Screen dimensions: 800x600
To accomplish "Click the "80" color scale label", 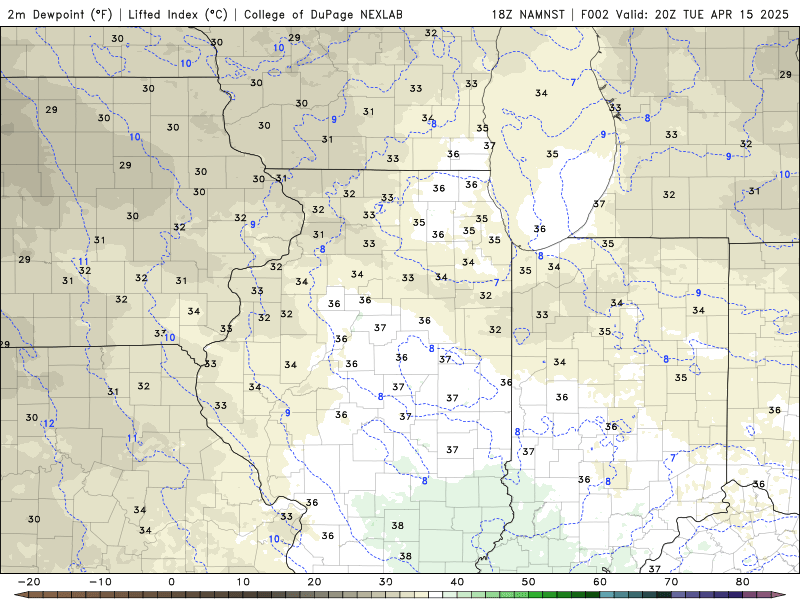I will tap(743, 582).
